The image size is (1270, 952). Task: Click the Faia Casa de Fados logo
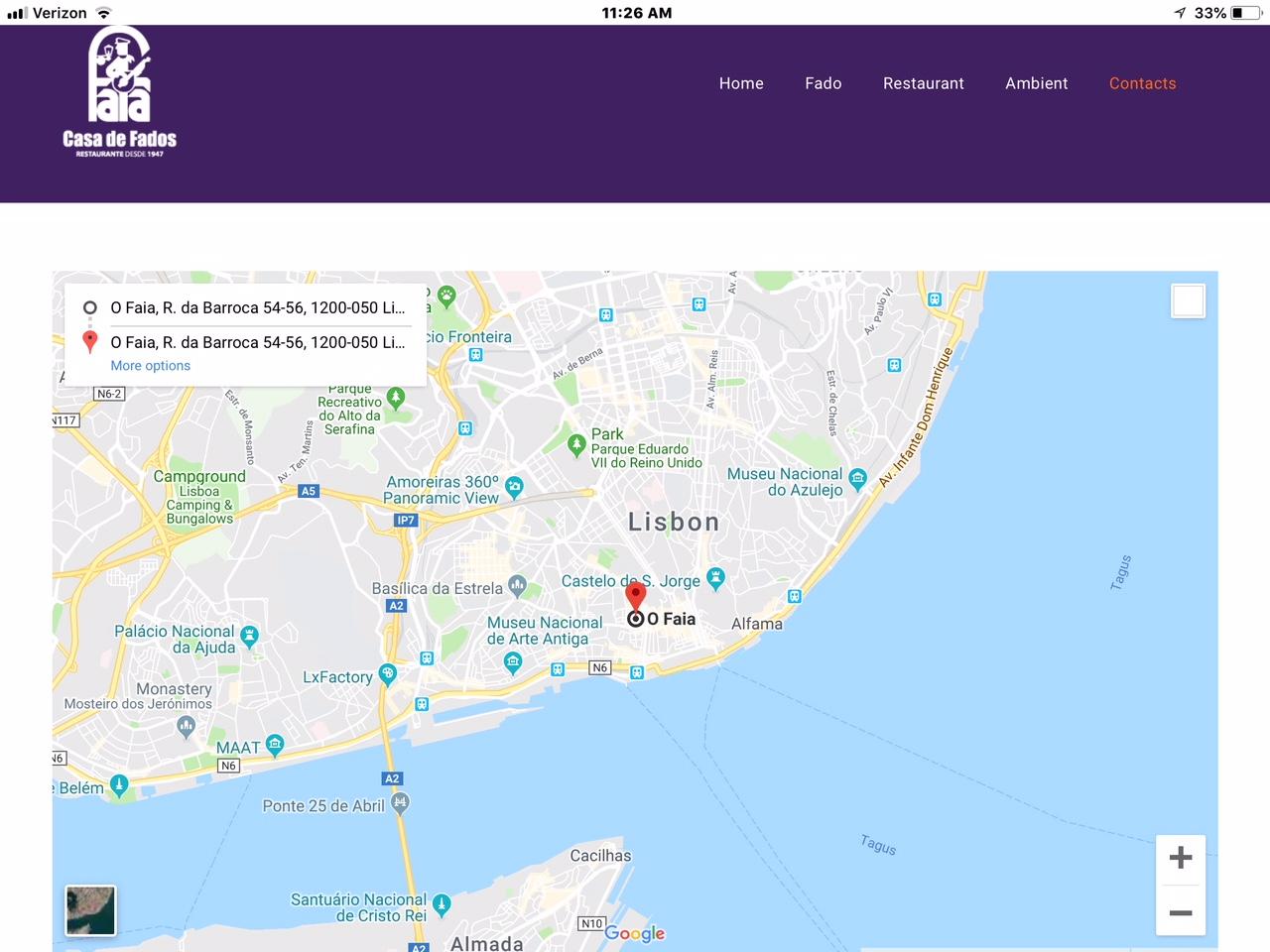[120, 92]
